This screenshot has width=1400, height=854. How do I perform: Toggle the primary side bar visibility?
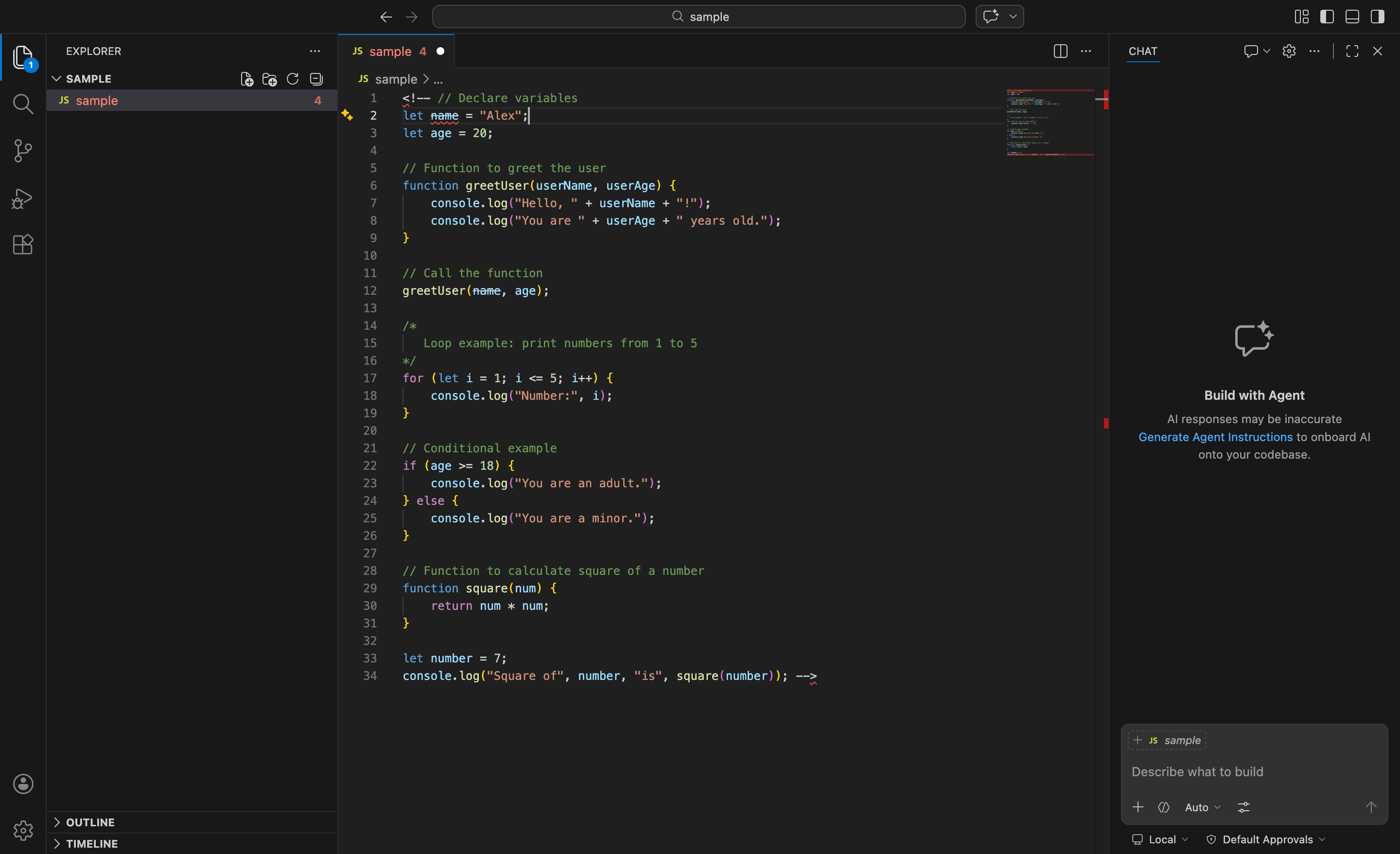pos(1327,17)
